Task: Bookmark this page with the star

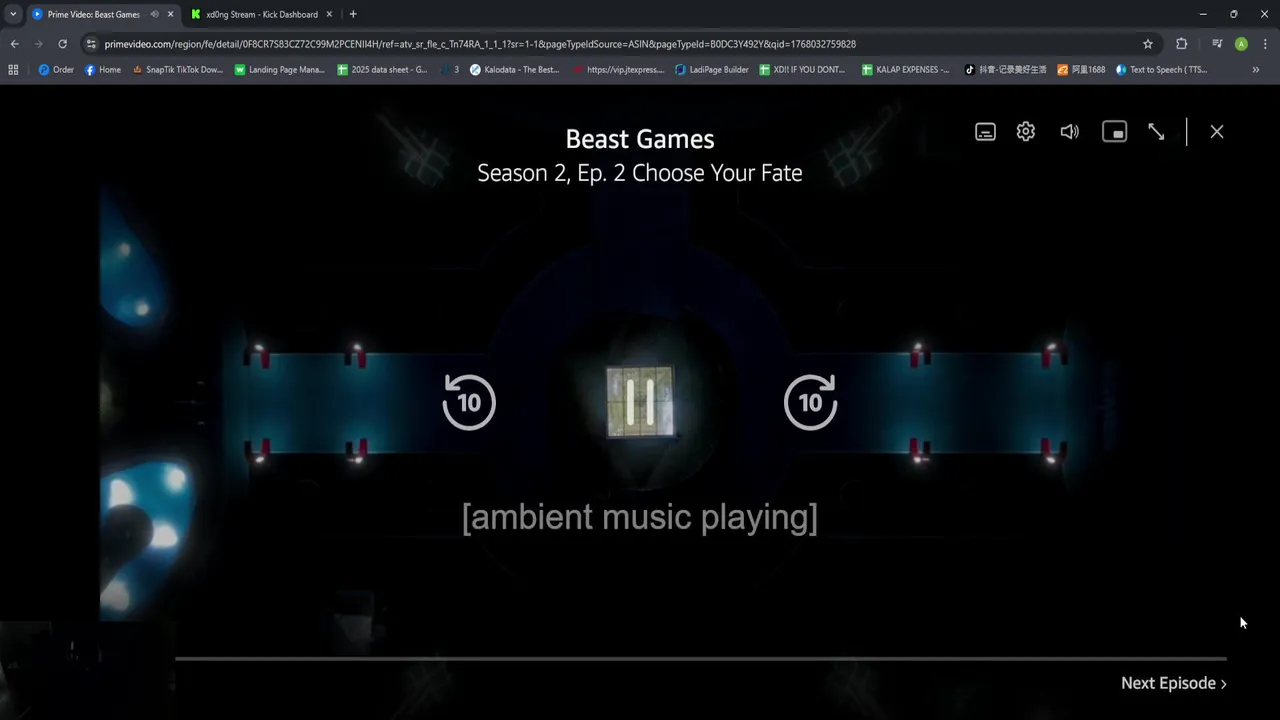Action: tap(1148, 44)
